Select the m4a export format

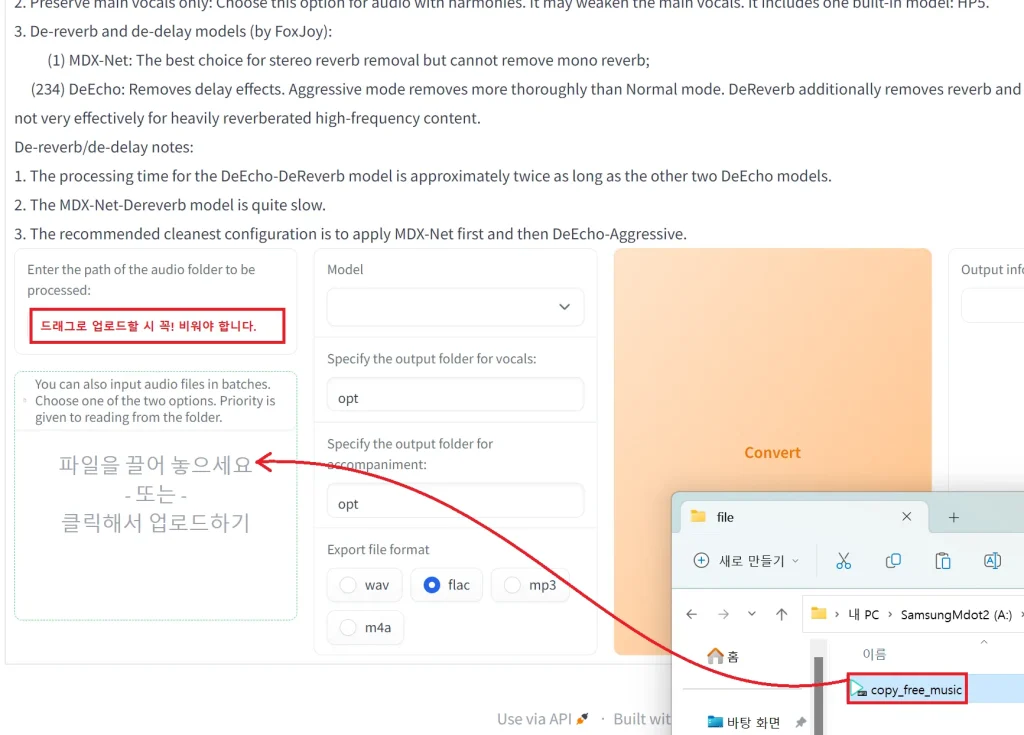click(365, 628)
